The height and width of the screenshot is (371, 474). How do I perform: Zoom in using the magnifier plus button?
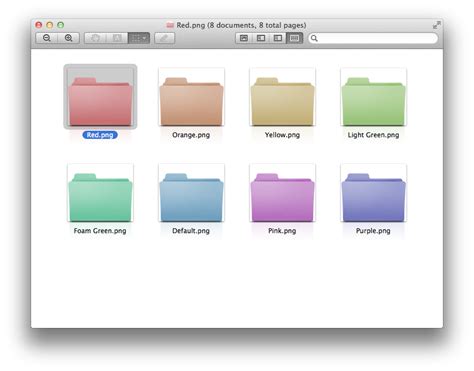click(69, 38)
